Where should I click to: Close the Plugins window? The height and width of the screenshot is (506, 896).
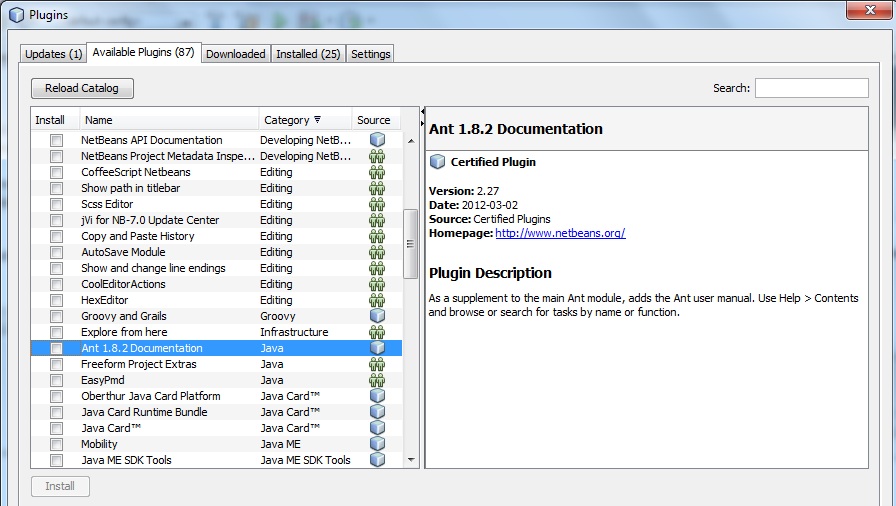coord(869,10)
